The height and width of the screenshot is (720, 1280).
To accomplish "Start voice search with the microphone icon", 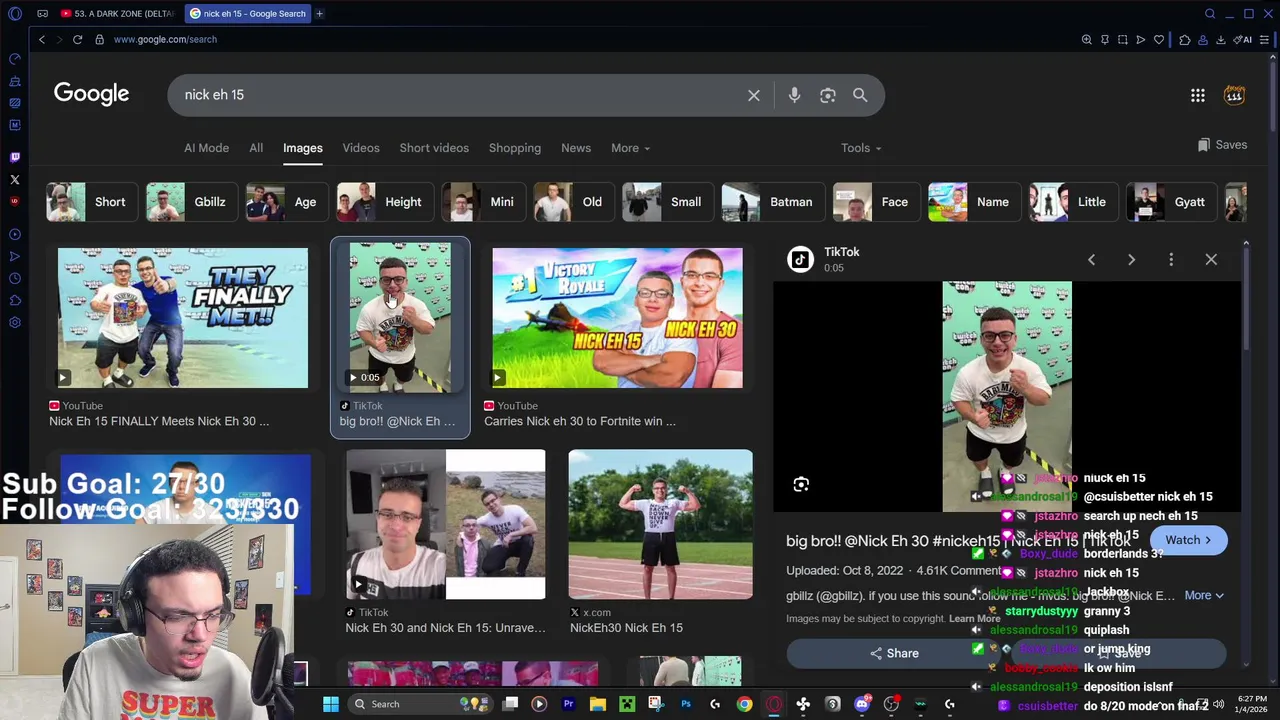I will (794, 95).
